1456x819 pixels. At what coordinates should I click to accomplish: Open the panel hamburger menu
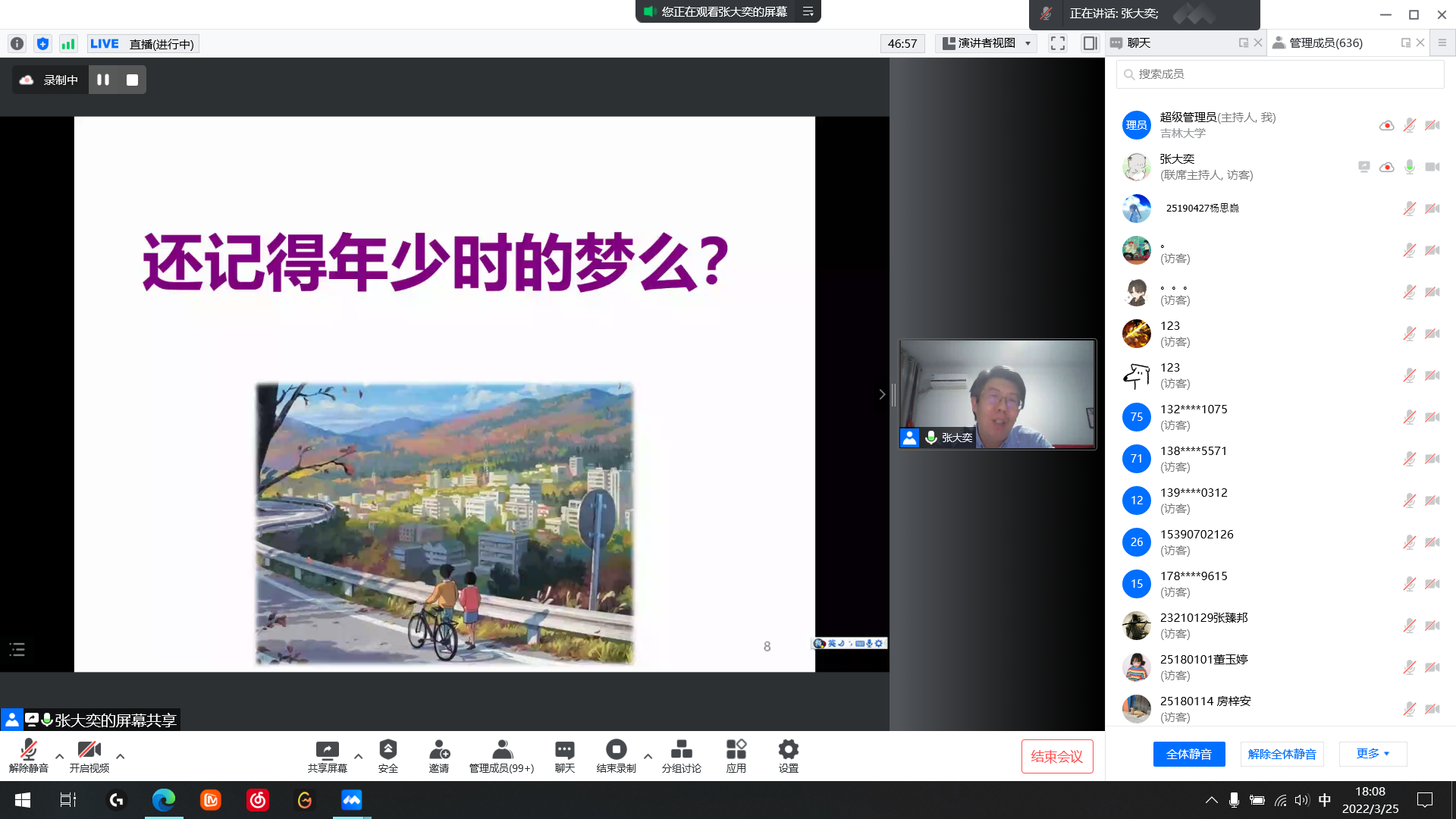click(x=1442, y=43)
